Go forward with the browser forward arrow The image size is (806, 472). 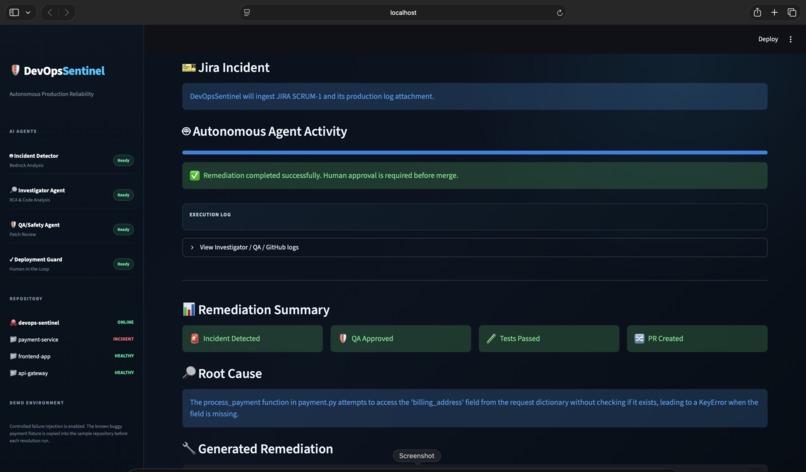click(x=67, y=12)
